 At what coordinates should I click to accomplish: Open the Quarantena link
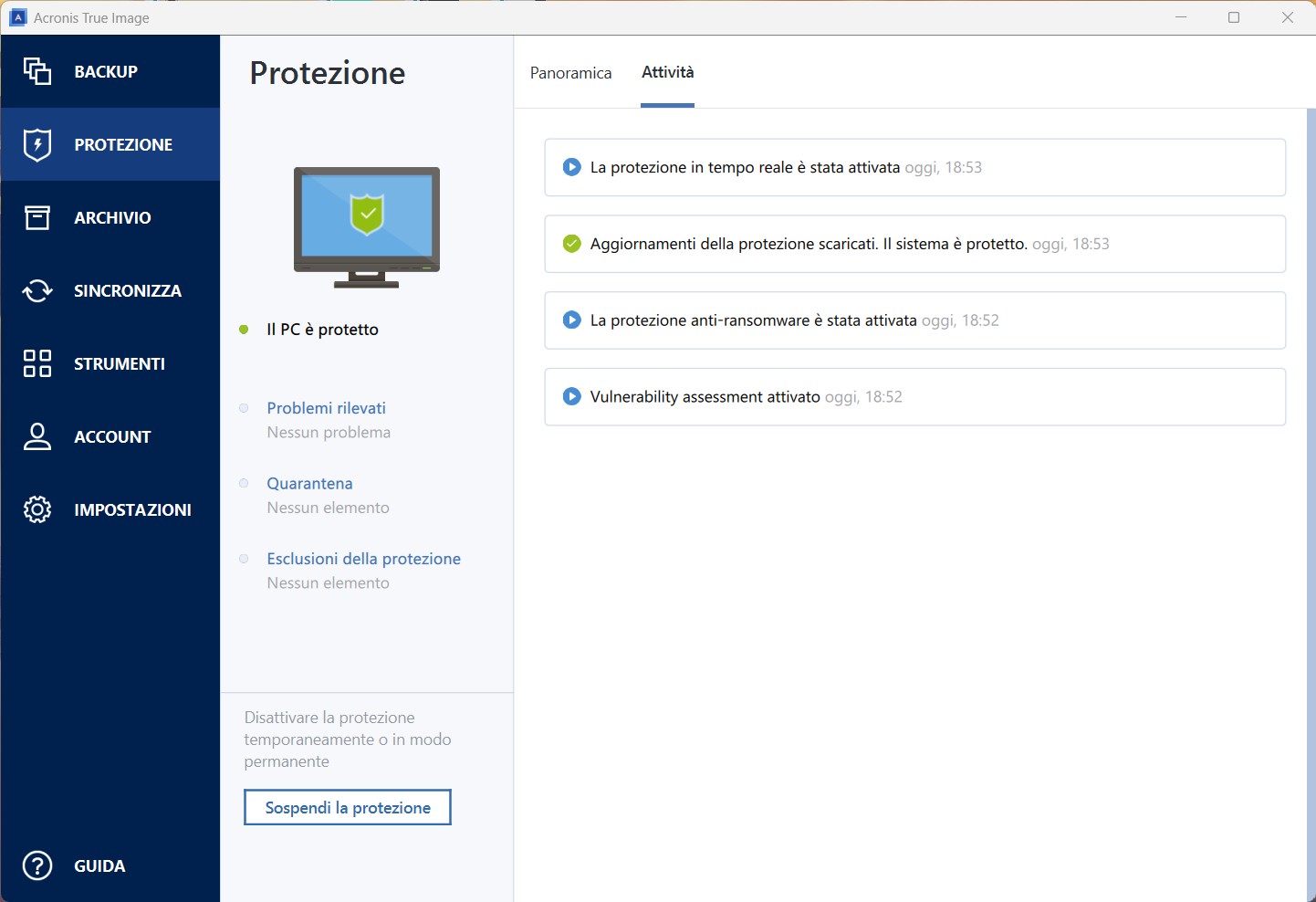(x=309, y=484)
